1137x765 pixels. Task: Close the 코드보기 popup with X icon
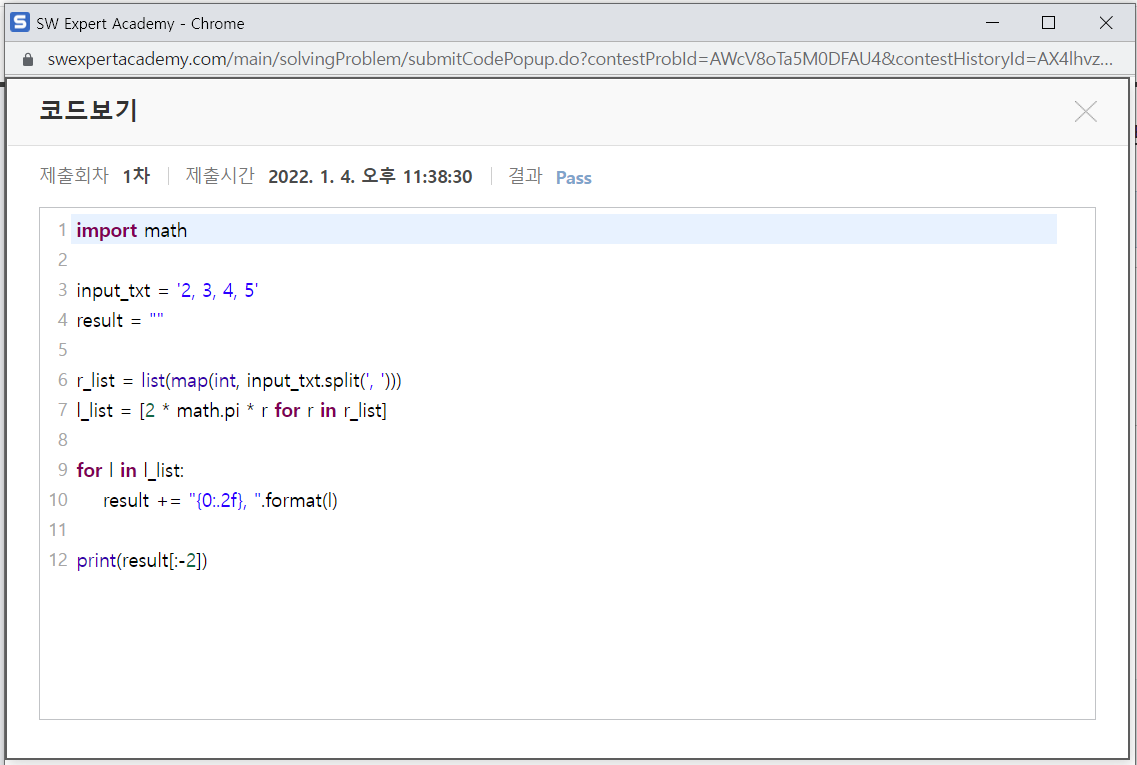(1086, 112)
